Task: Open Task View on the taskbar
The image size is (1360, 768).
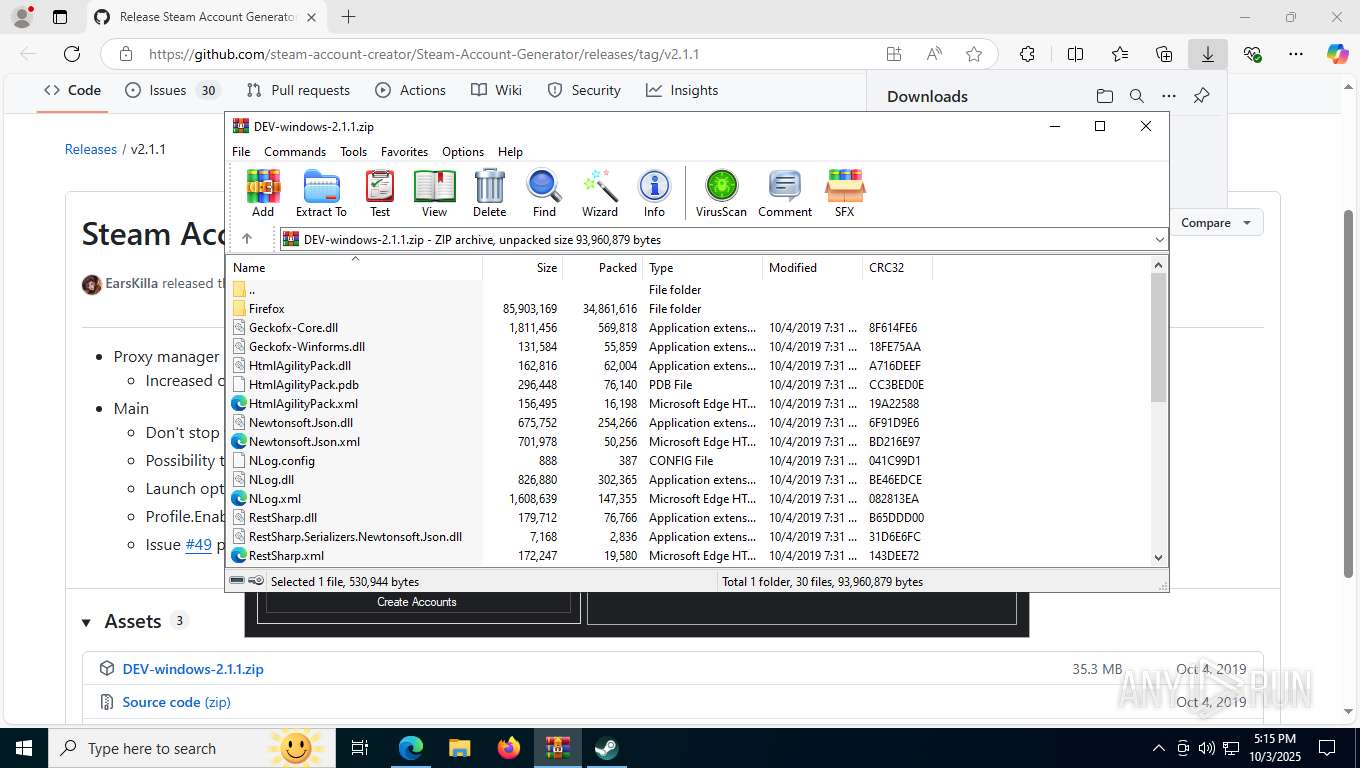Action: coord(360,748)
